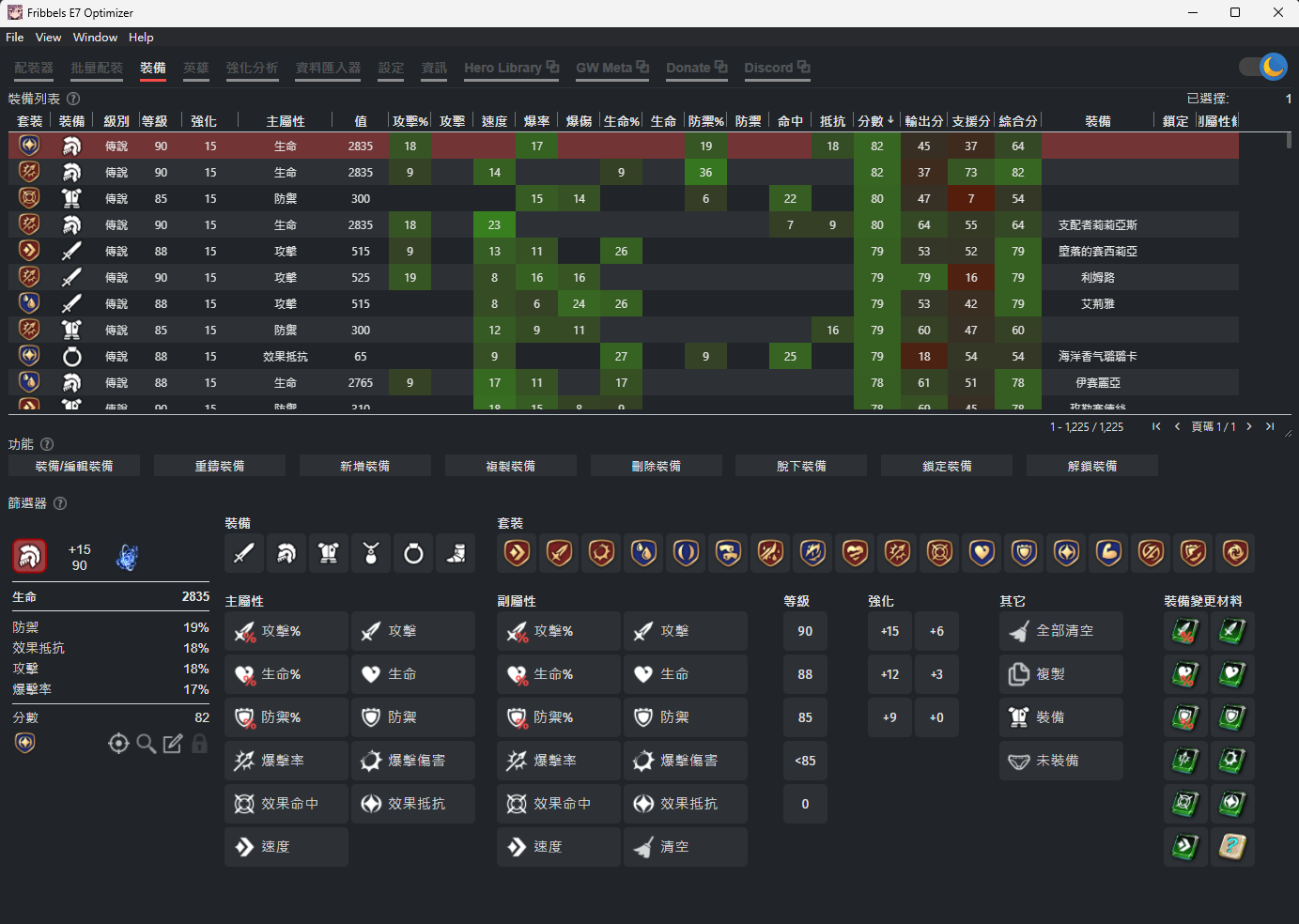This screenshot has width=1299, height=924.
Task: Filter gear by boots slot icon
Action: pos(456,554)
